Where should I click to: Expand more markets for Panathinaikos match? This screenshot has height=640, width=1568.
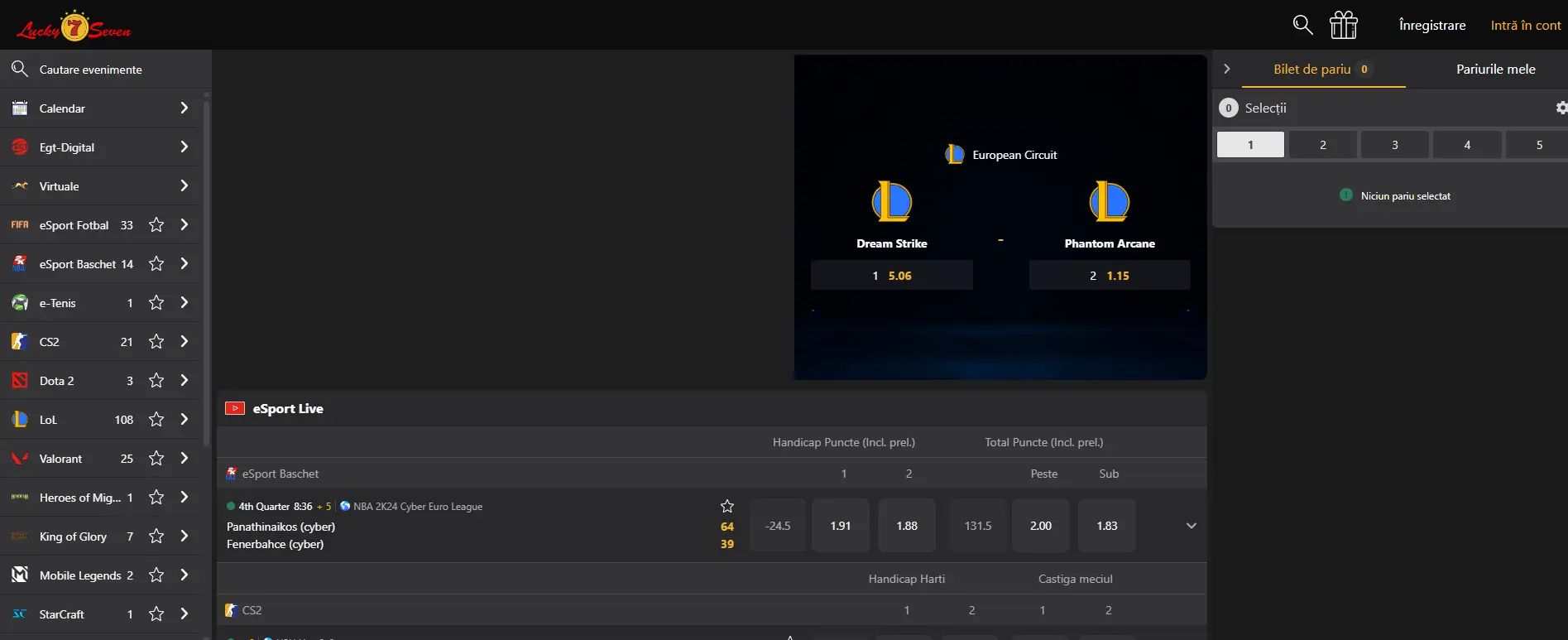pos(1192,526)
